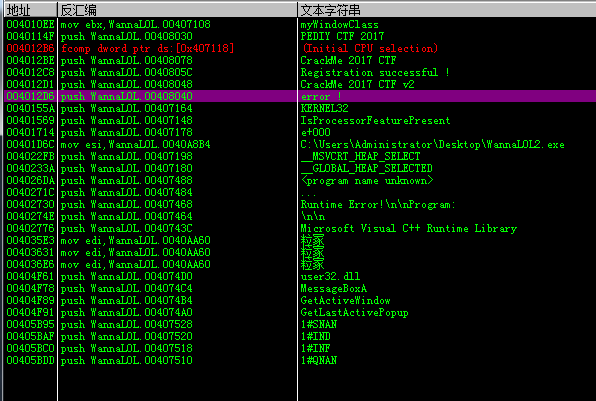Click address 00403631
Viewport: 596px width, 401px height.
30,252
